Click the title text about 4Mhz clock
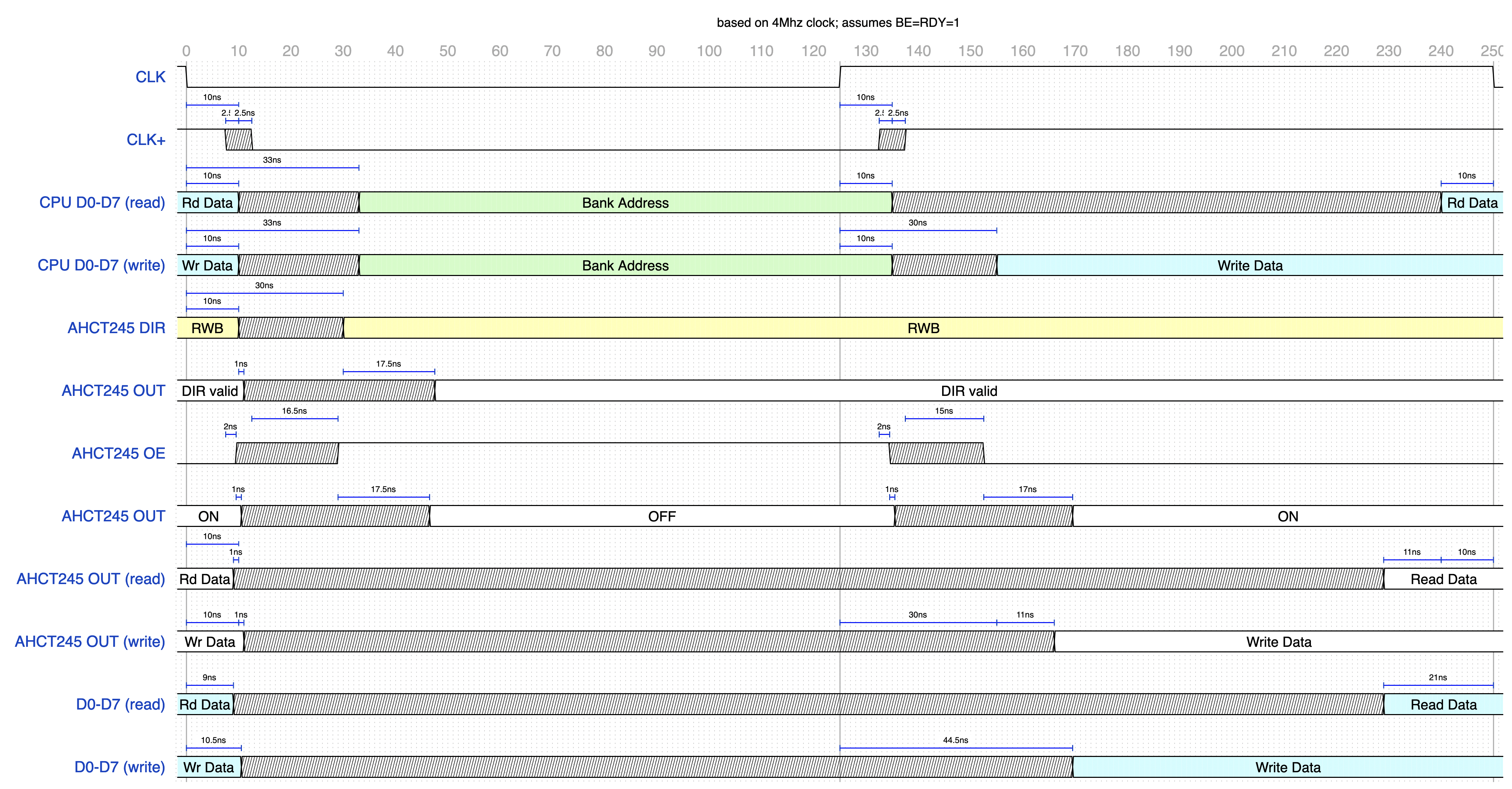 pyautogui.click(x=838, y=23)
